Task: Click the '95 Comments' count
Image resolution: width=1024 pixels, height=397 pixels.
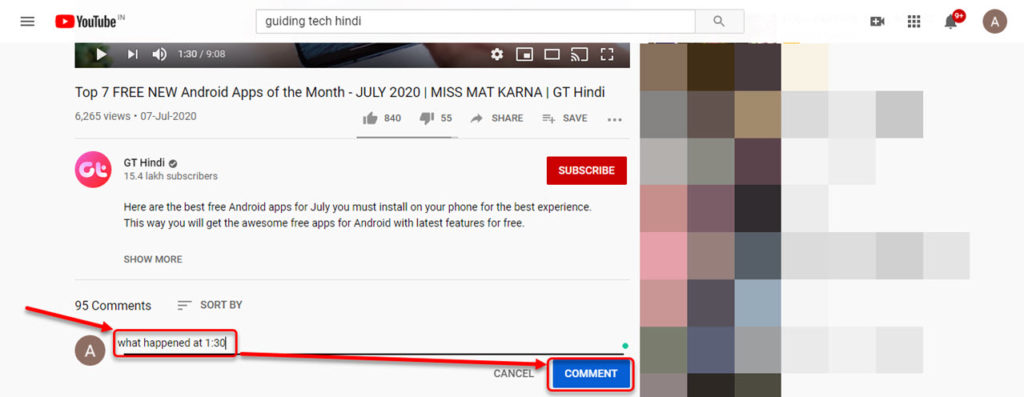Action: (113, 306)
